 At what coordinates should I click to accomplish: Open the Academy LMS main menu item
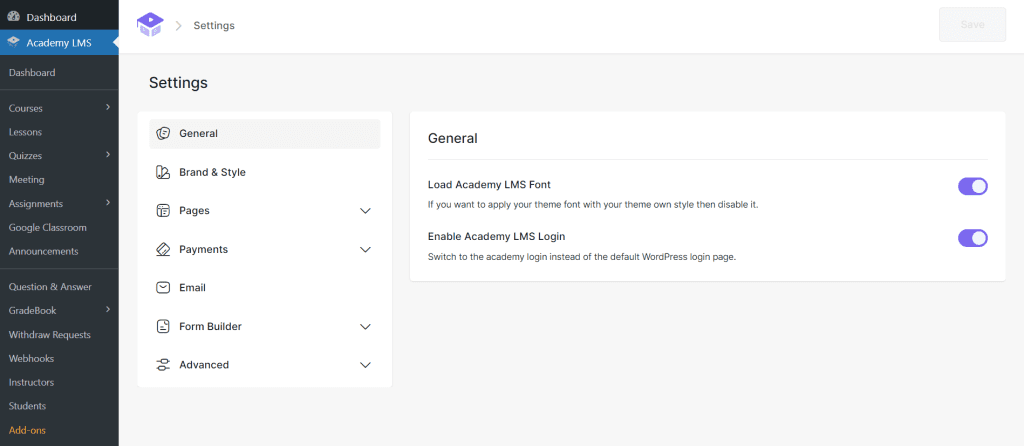59,43
